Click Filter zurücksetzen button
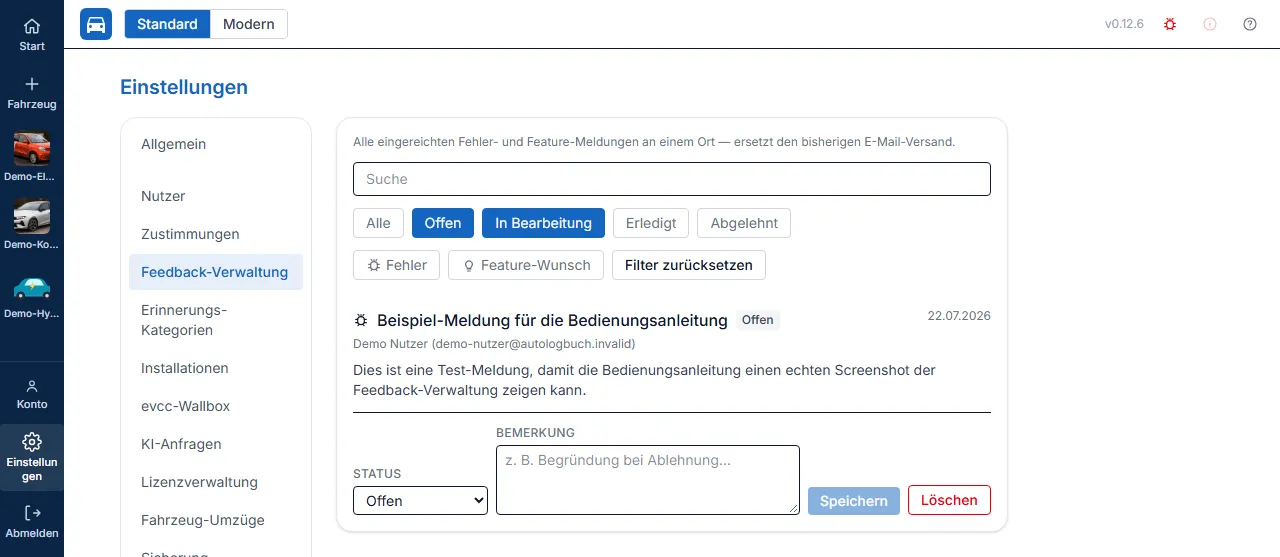This screenshot has width=1280, height=557. [689, 265]
